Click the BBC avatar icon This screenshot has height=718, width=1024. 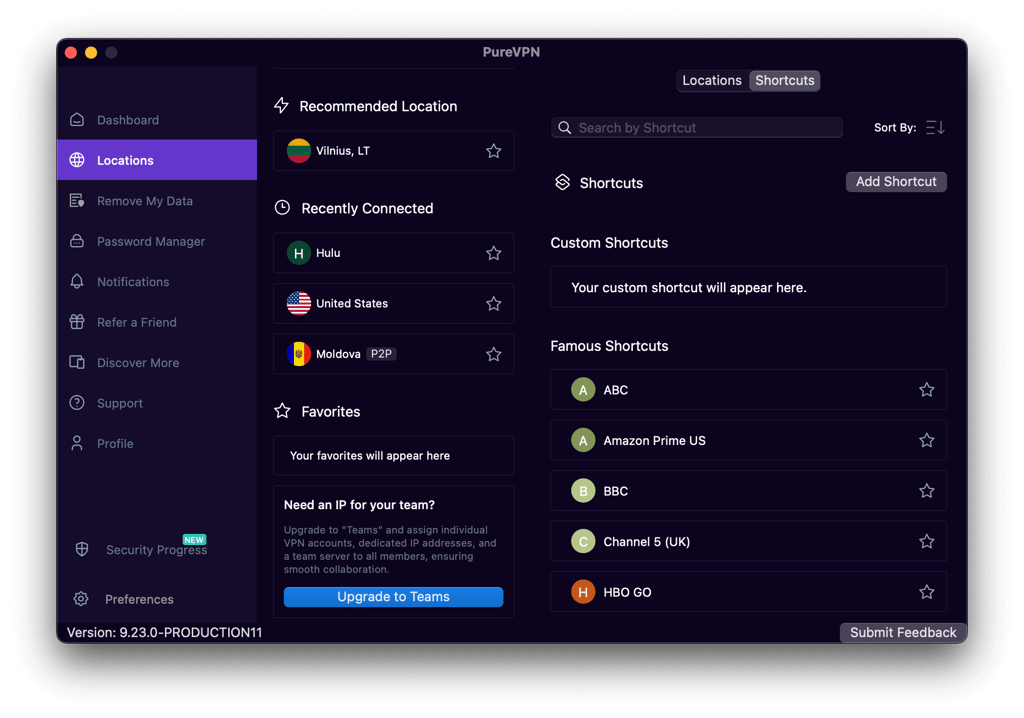(583, 491)
